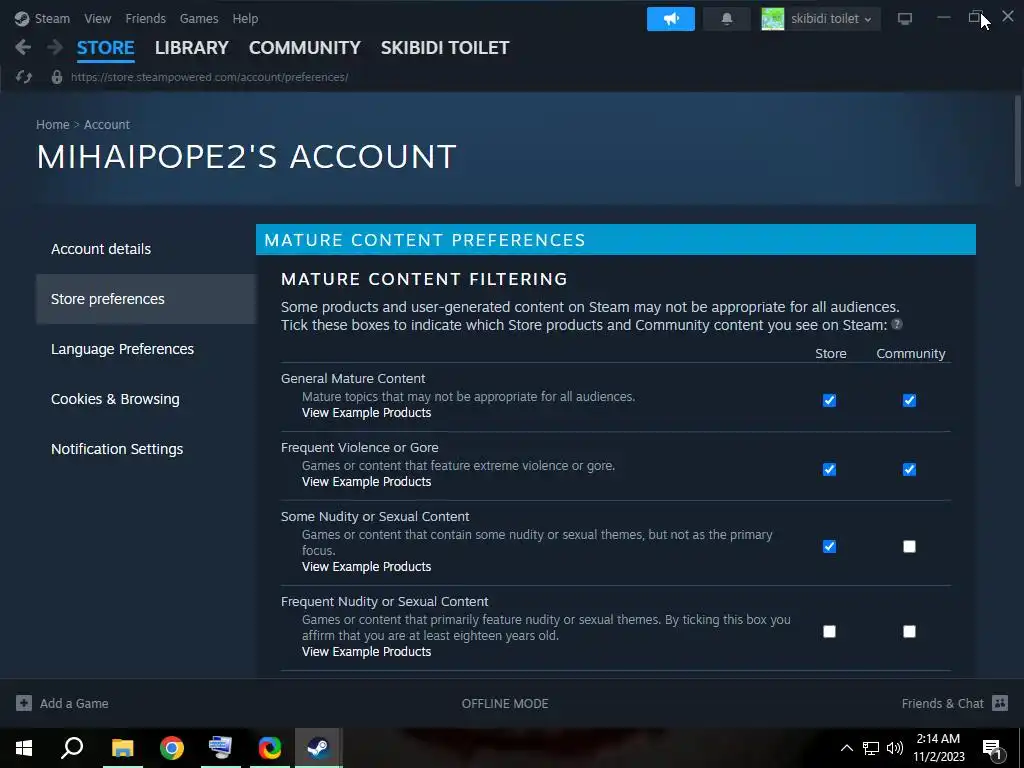Image resolution: width=1024 pixels, height=768 pixels.
Task: Open Cookies & Browsing settings
Action: [x=146, y=399]
